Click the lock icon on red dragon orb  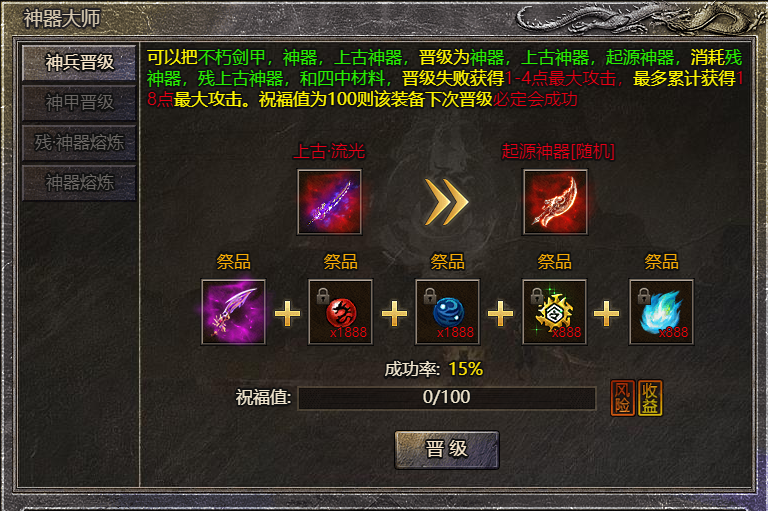(322, 295)
